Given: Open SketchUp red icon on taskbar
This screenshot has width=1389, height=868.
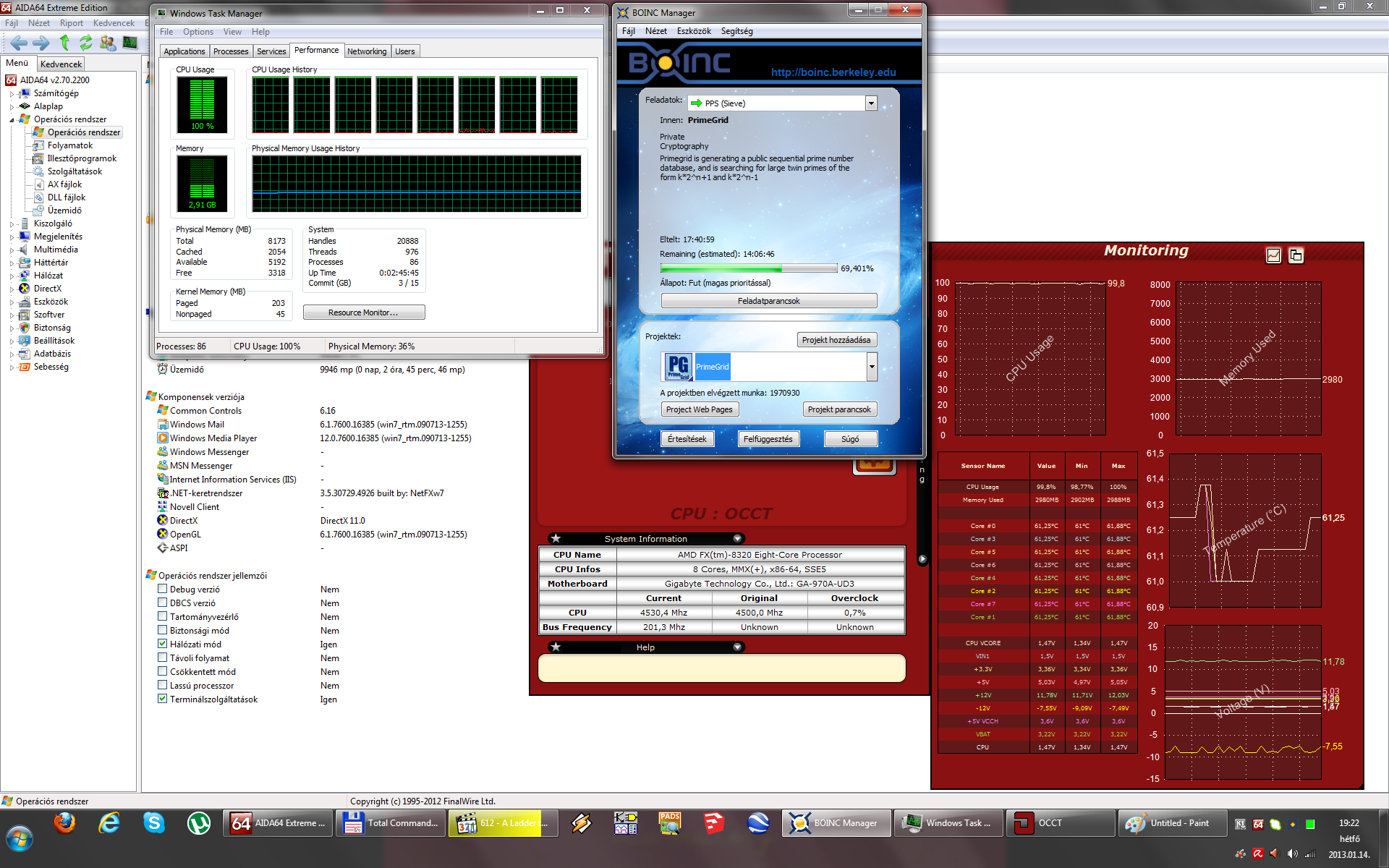Looking at the screenshot, I should [713, 823].
